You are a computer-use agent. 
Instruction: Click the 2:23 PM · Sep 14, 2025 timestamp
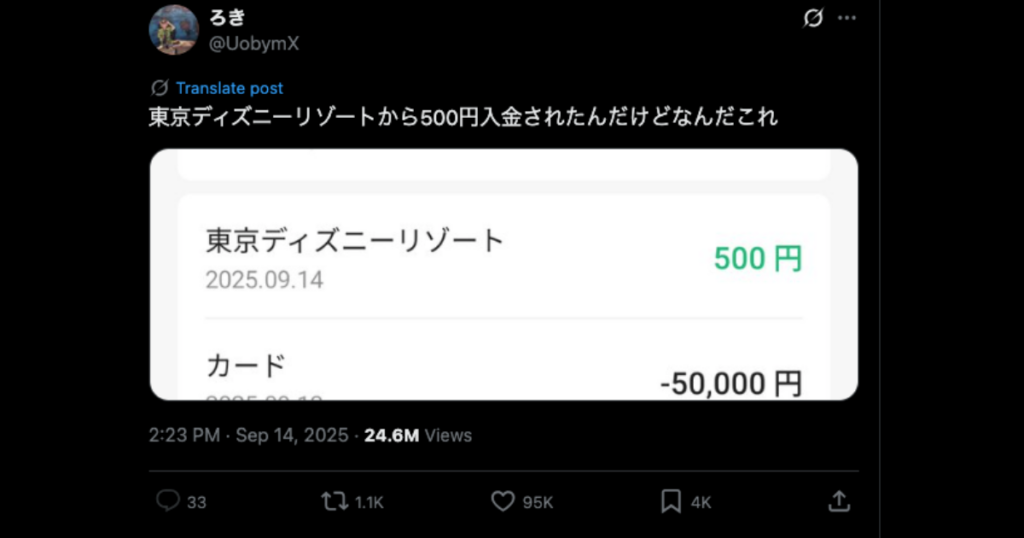click(248, 435)
